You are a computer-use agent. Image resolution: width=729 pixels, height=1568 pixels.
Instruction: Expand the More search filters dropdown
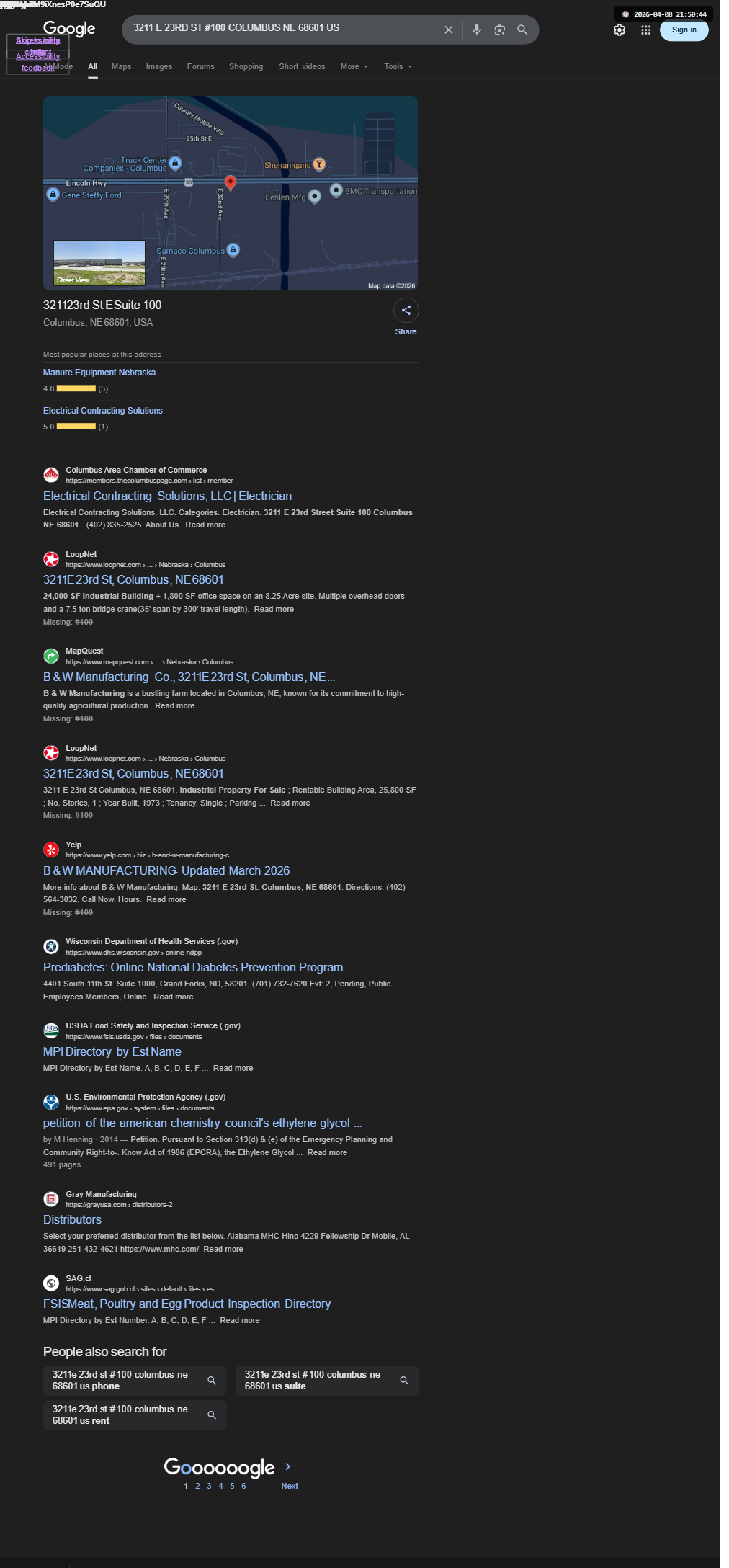coord(354,66)
